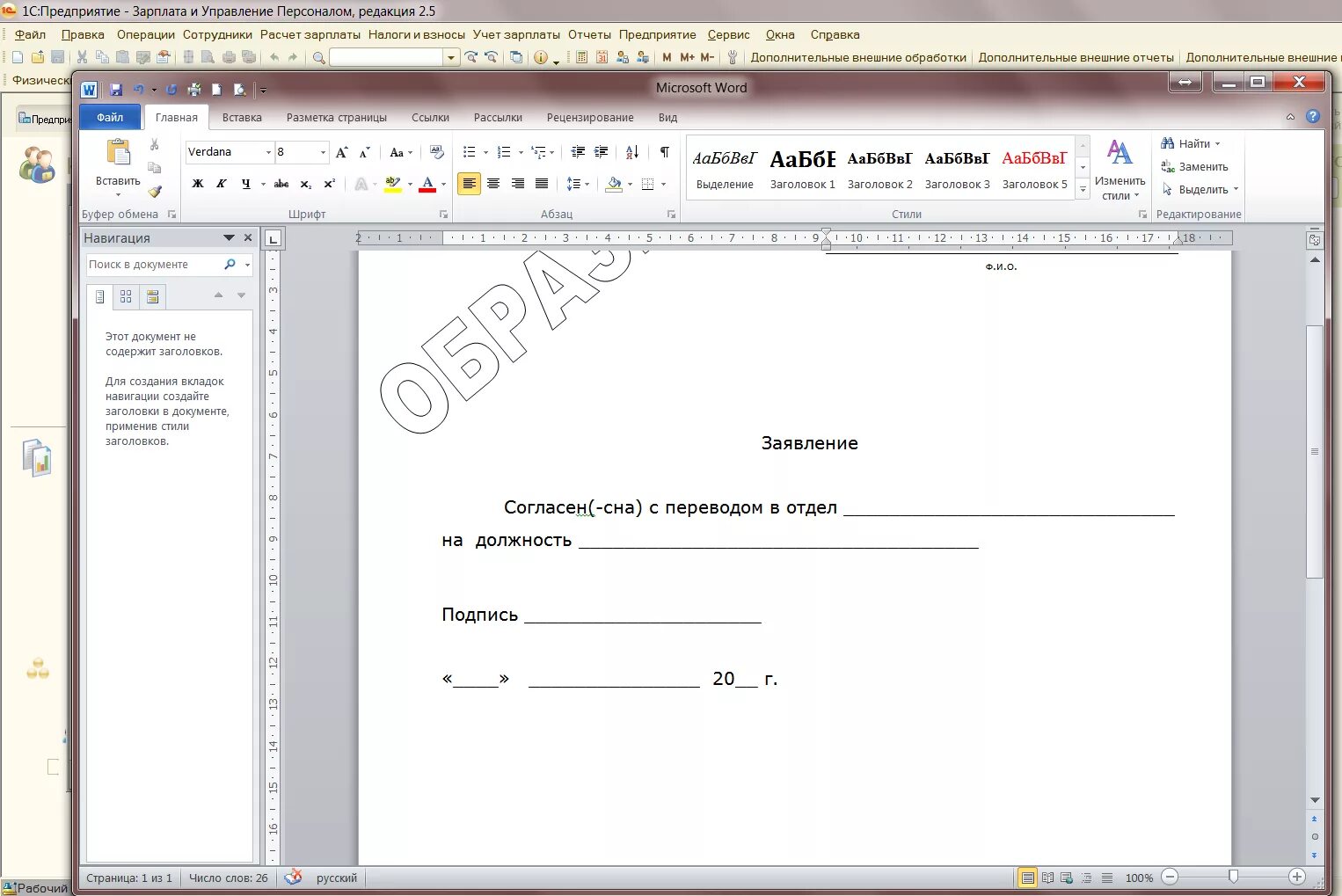Screen dimensions: 1342x896
Task: Expand the styles gallery More arrow
Action: [x=1083, y=189]
